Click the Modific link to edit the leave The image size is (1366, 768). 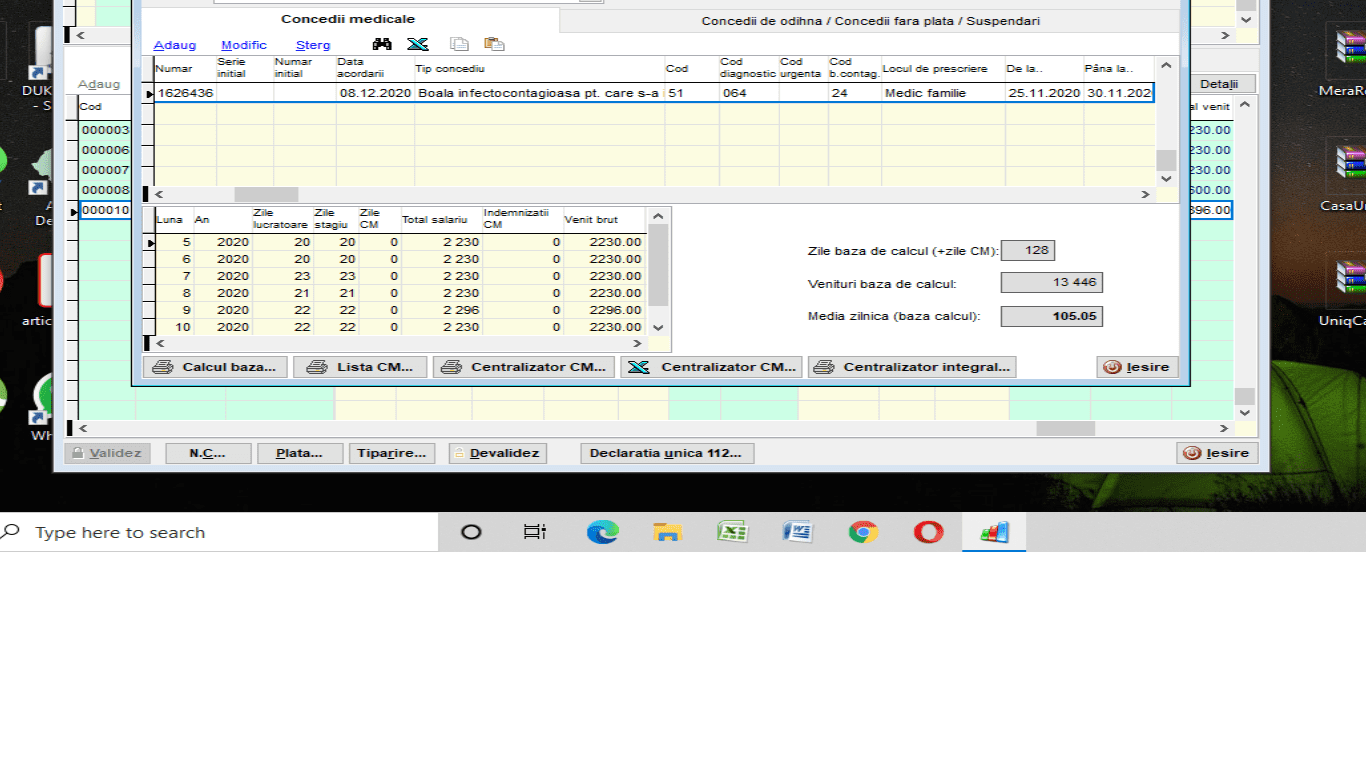244,45
